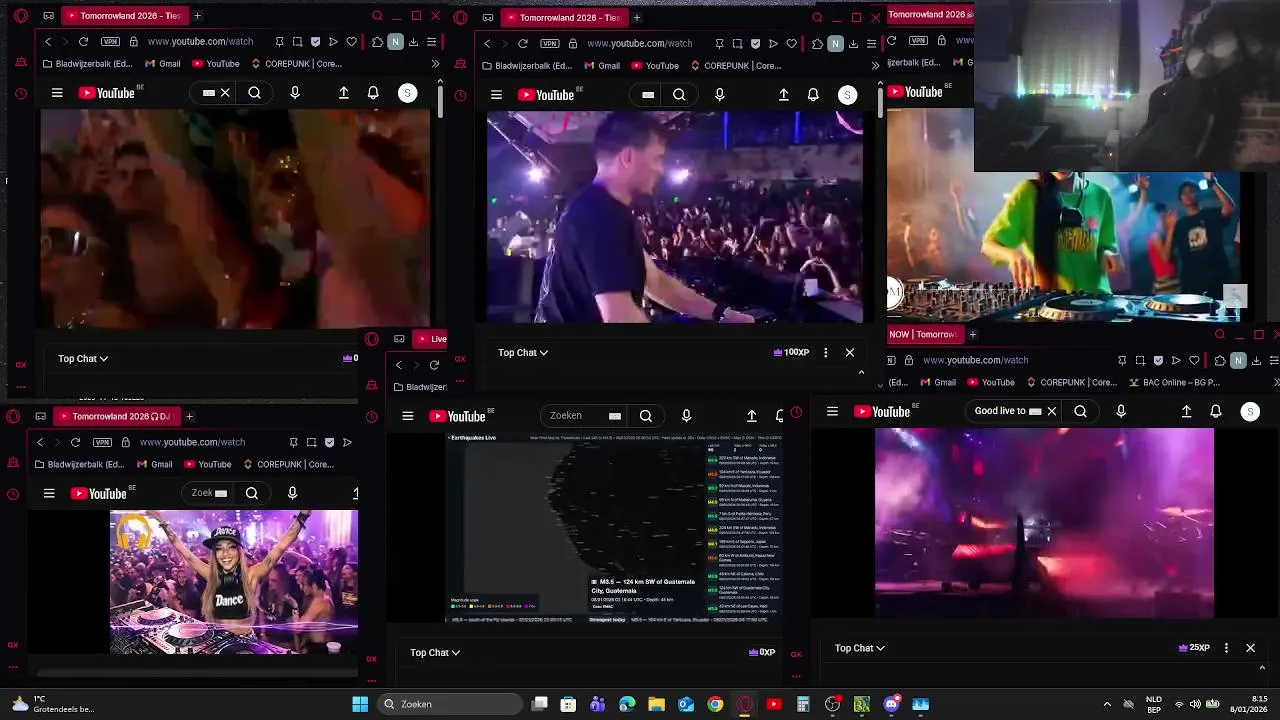Click the 100XP channel points button
Image resolution: width=1280 pixels, height=720 pixels.
pyautogui.click(x=792, y=353)
